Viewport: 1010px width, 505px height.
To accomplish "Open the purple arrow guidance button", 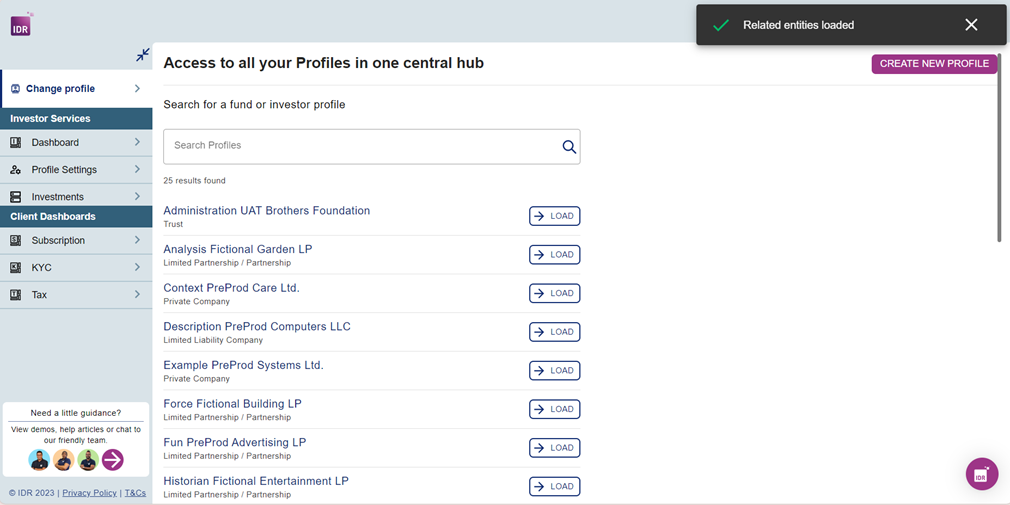I will coord(113,459).
